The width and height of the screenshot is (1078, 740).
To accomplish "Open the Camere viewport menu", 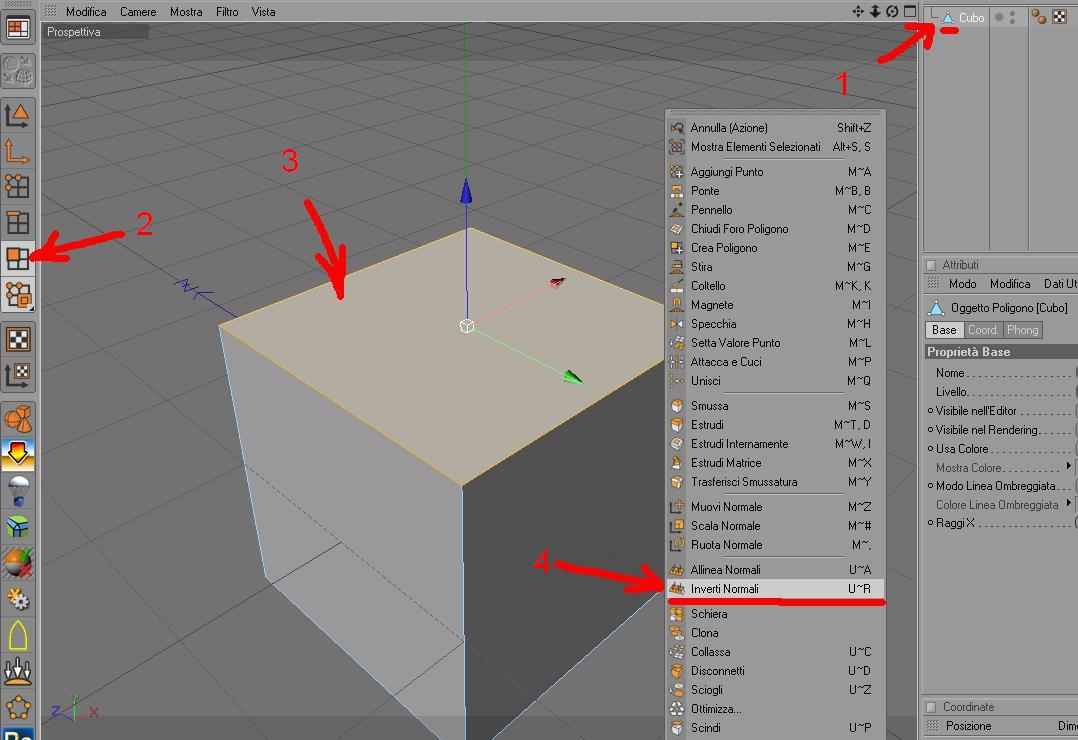I will pos(138,12).
